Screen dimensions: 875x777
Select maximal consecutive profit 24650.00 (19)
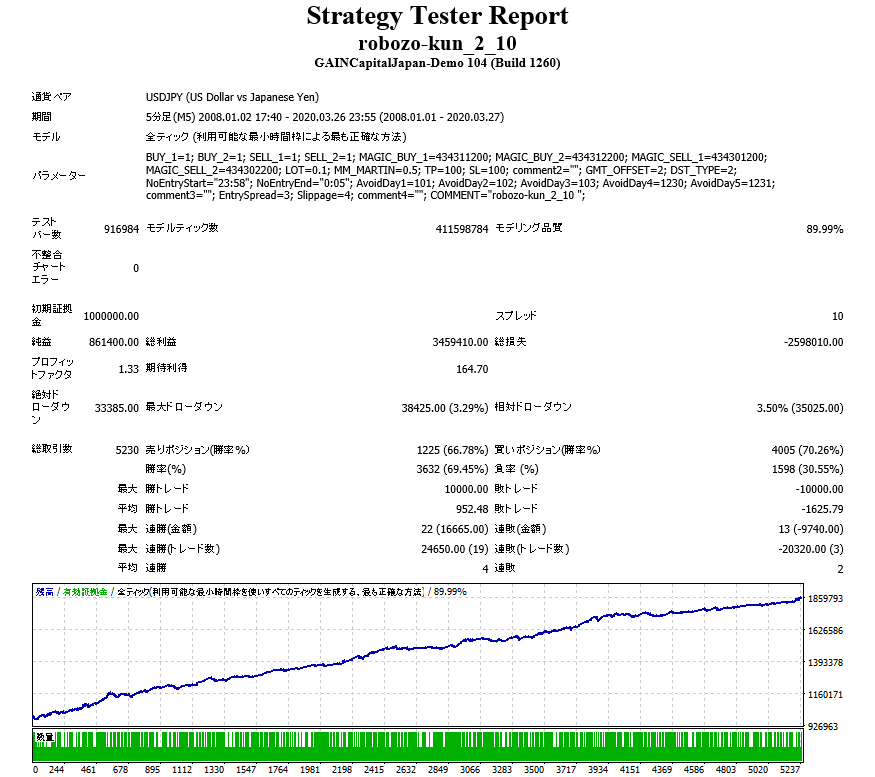tap(454, 549)
